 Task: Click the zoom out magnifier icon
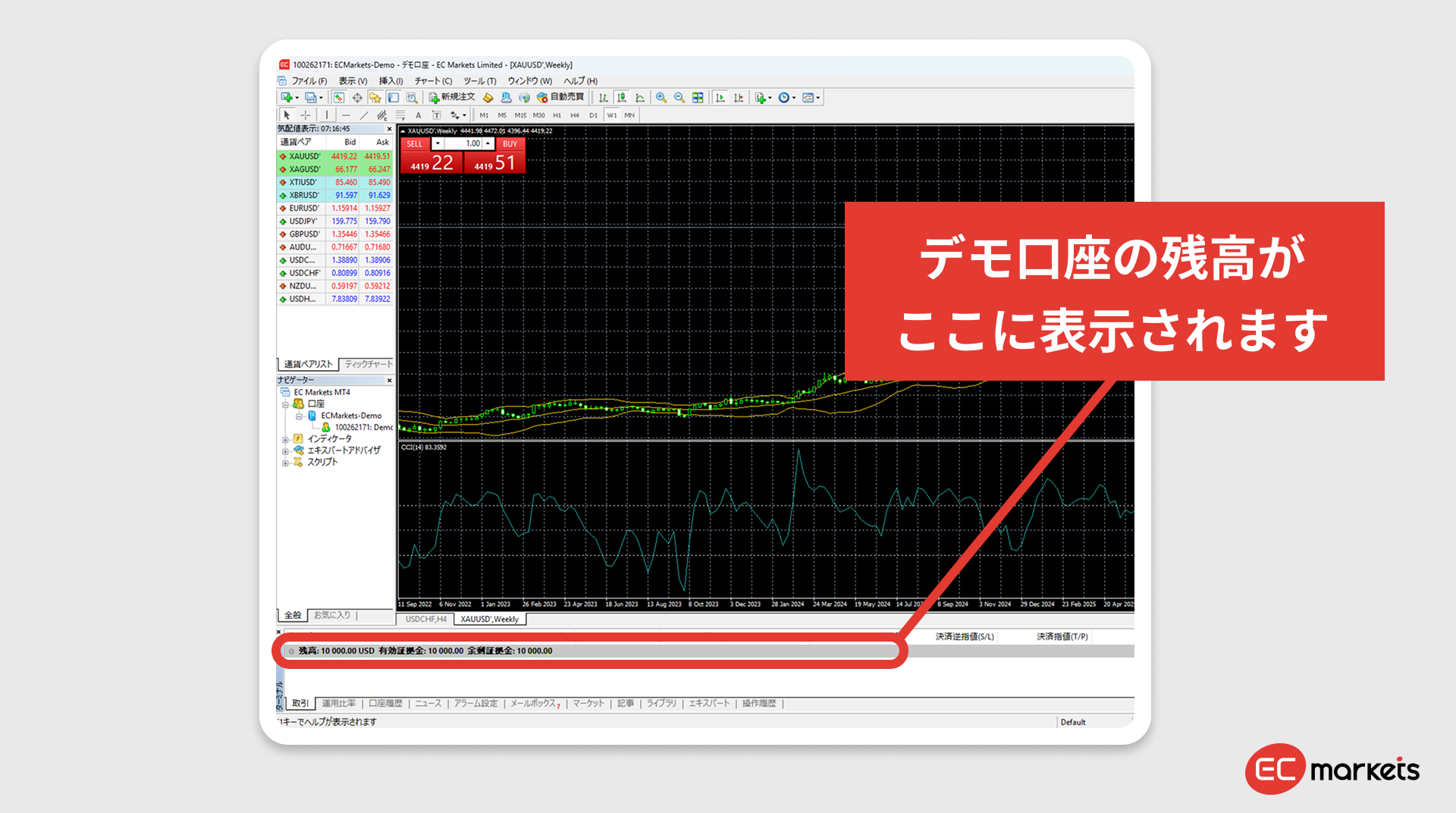point(679,97)
